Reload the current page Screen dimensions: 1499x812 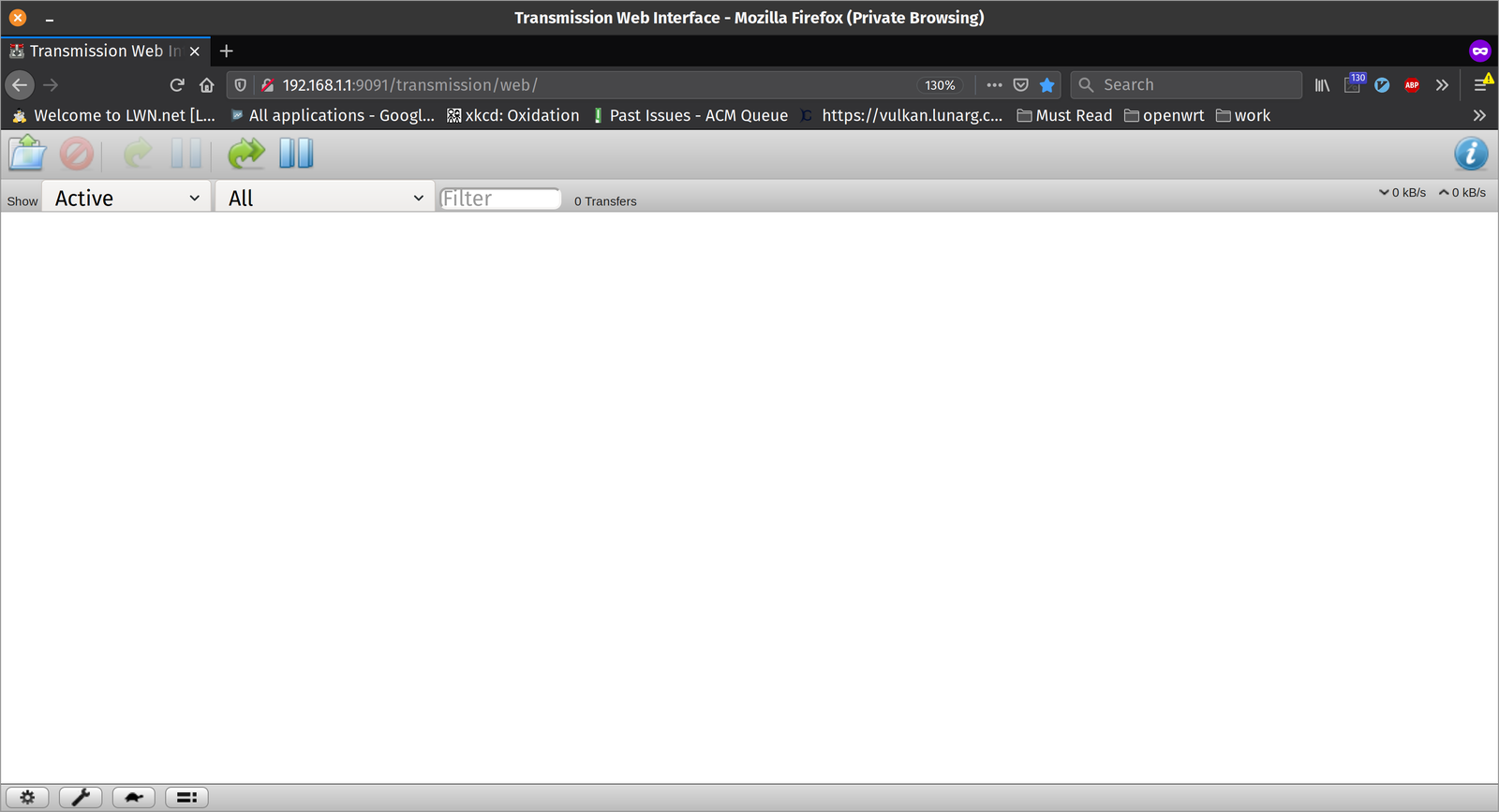pos(176,85)
